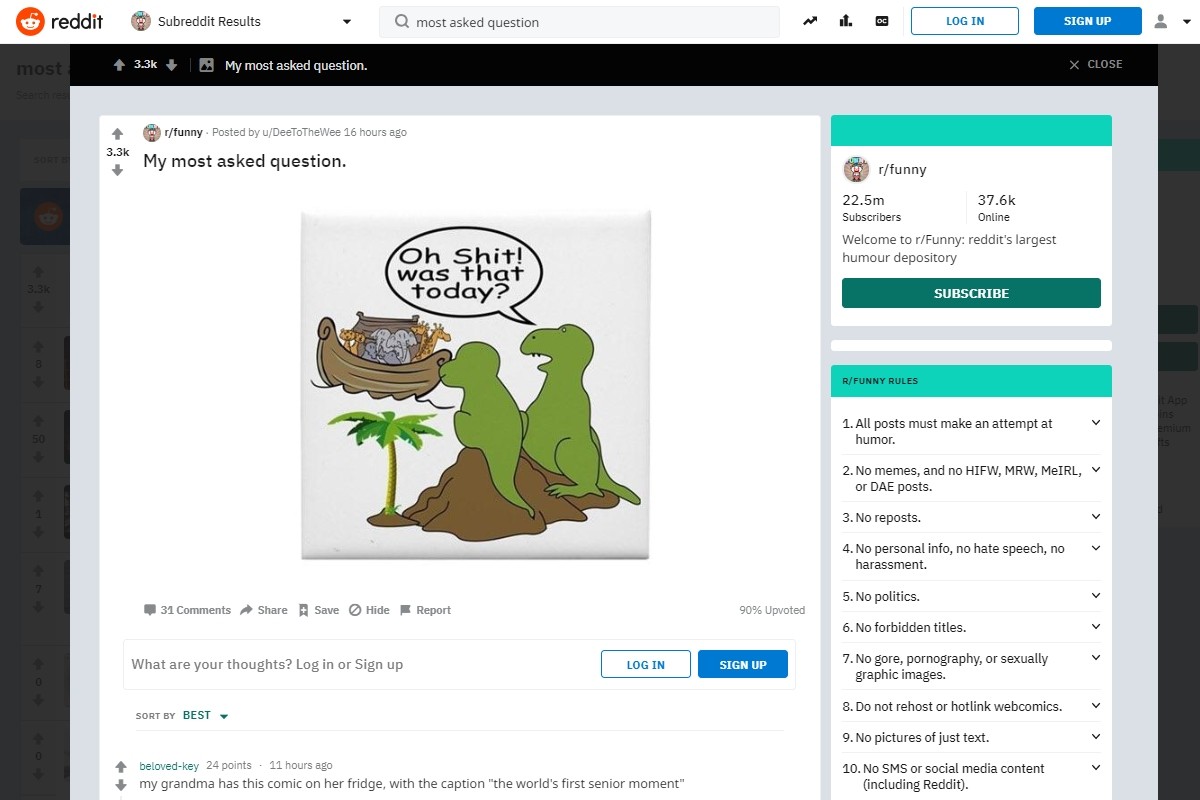1200x800 pixels.
Task: Click the '16 hours ago' timestamp
Action: (375, 132)
